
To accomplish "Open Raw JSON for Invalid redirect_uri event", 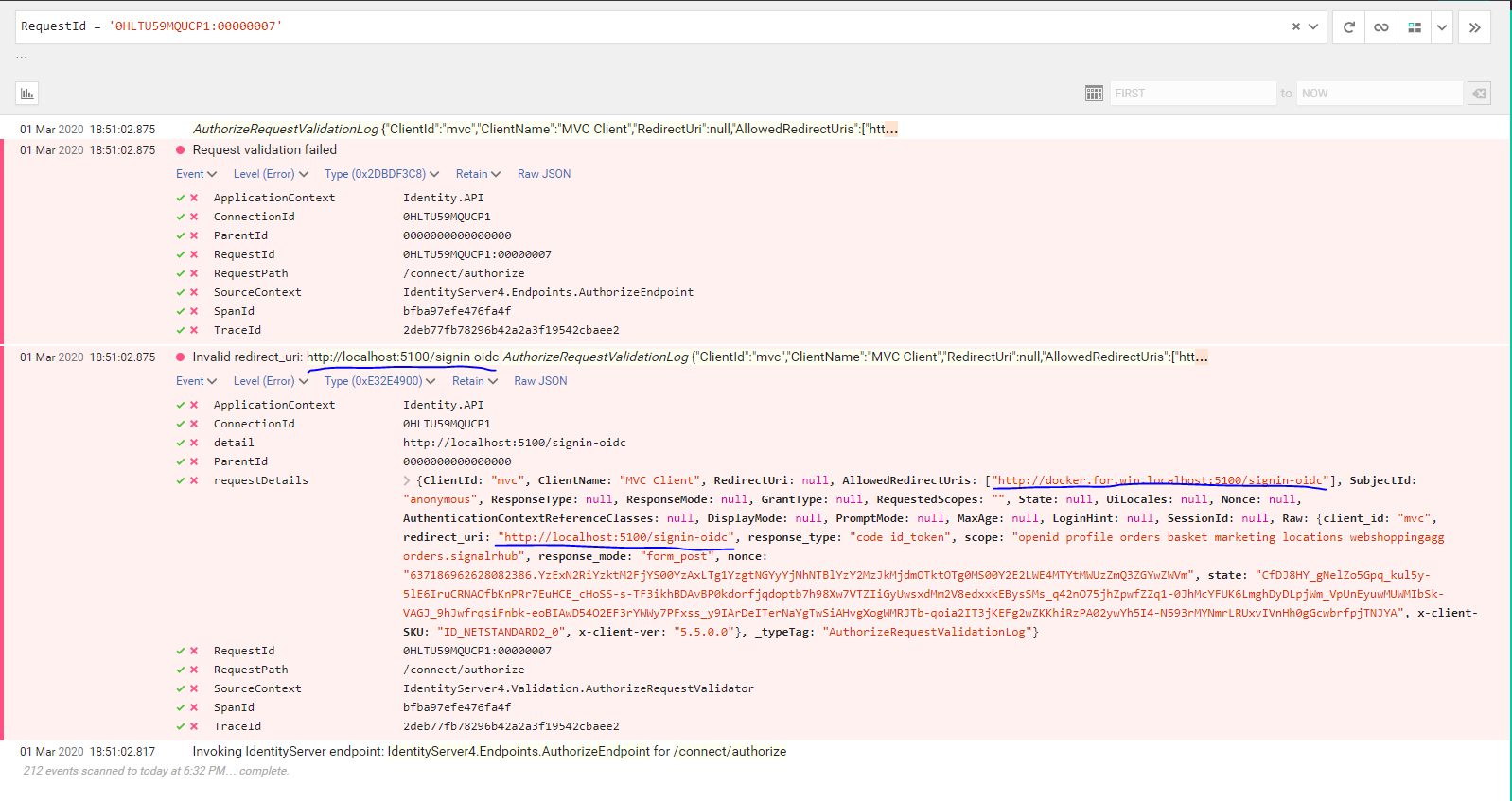I will [x=540, y=381].
